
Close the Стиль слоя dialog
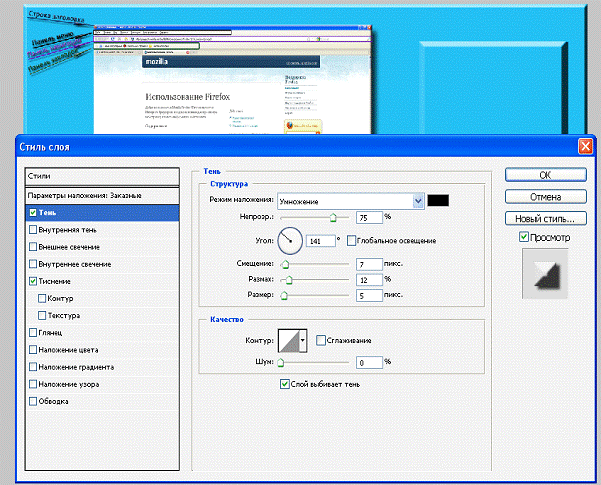click(585, 146)
